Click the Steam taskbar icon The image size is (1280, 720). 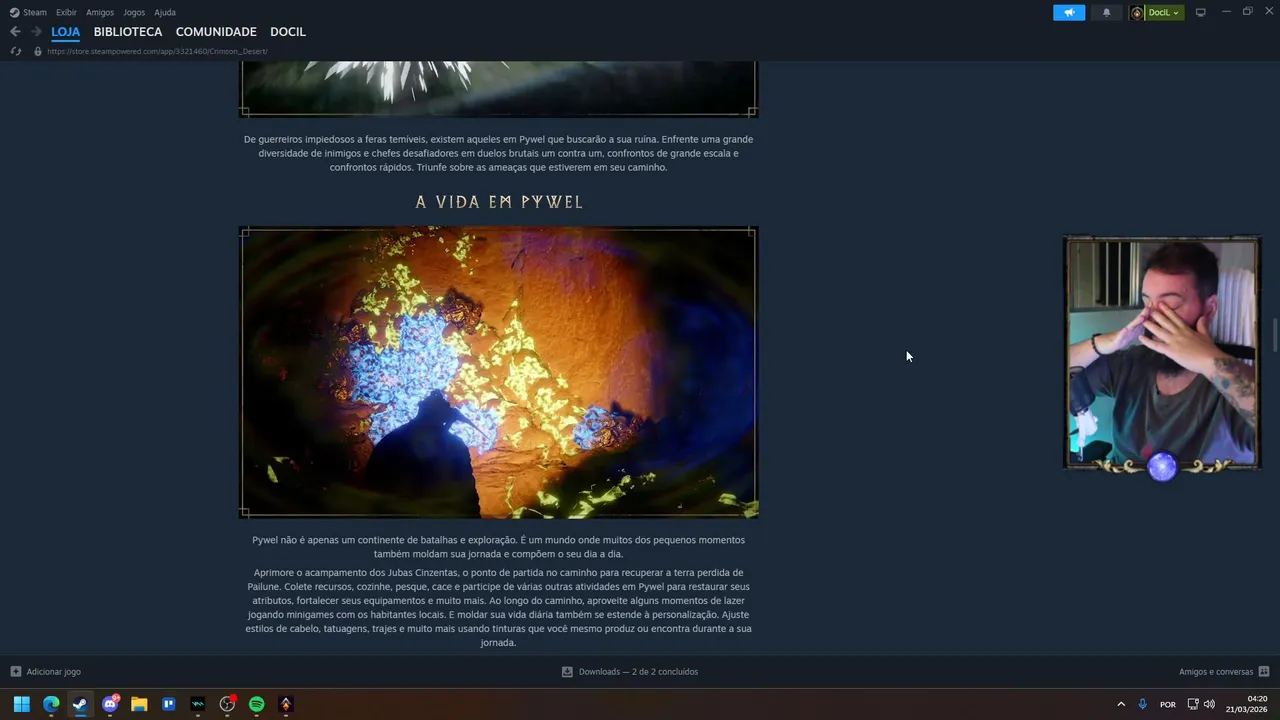tap(80, 704)
